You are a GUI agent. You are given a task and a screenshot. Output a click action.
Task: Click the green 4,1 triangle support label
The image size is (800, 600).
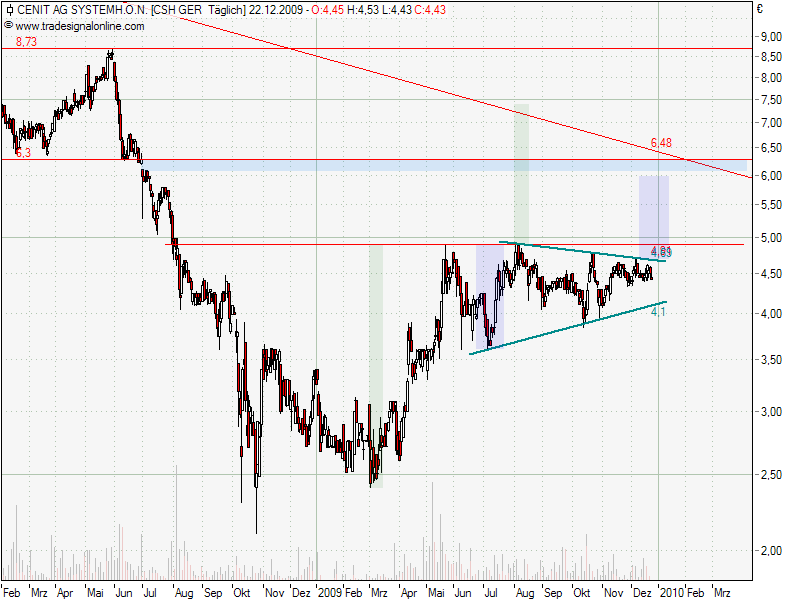(658, 313)
